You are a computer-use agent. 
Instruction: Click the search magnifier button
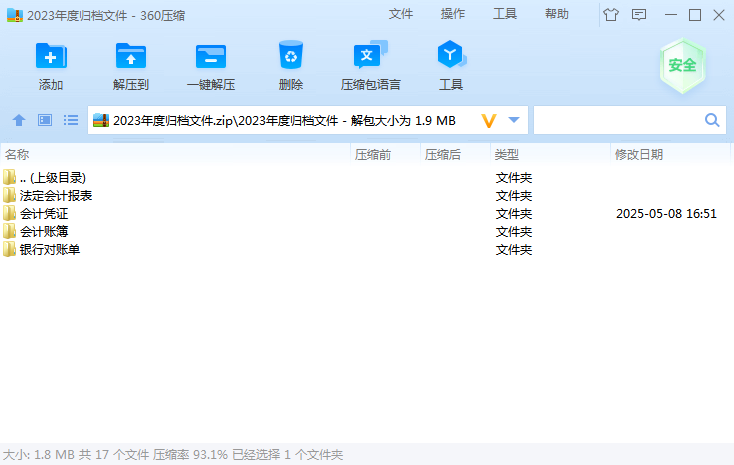pos(713,120)
